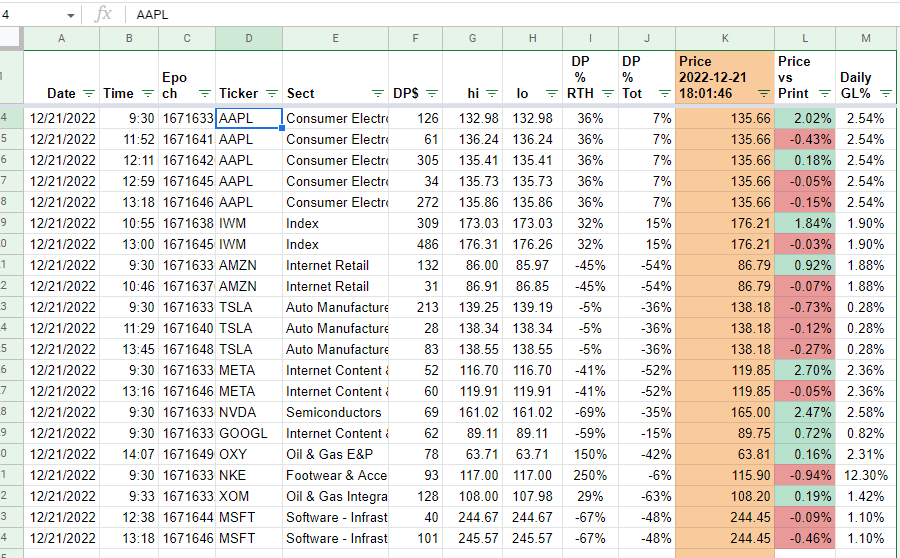Open the DP$ column filter
The height and width of the screenshot is (558, 900).
pos(432,94)
